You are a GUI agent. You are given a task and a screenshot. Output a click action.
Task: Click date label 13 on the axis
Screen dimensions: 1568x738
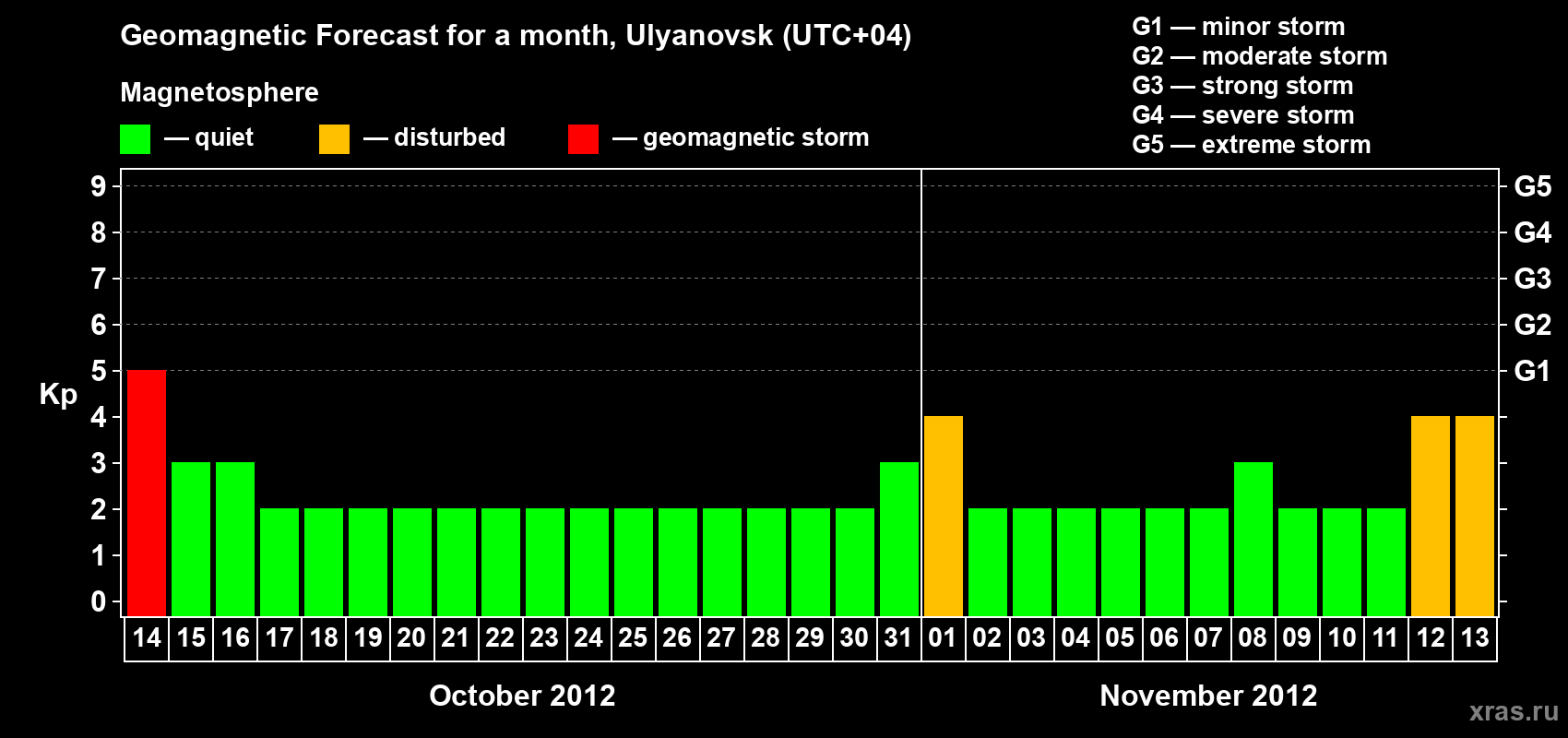pos(1475,637)
